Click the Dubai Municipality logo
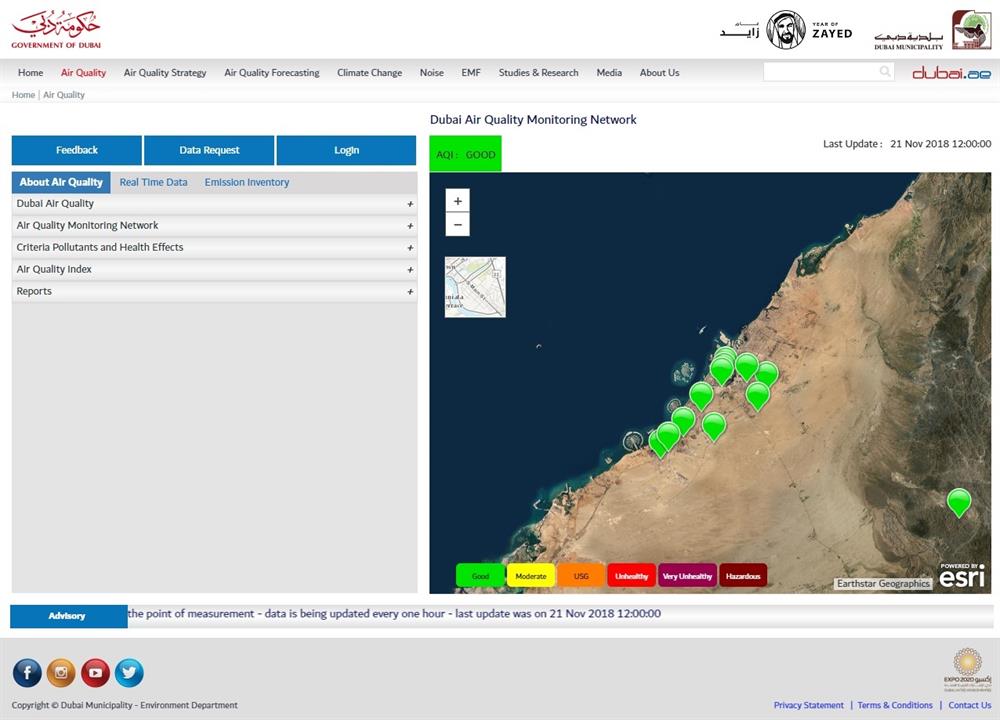 pyautogui.click(x=932, y=30)
